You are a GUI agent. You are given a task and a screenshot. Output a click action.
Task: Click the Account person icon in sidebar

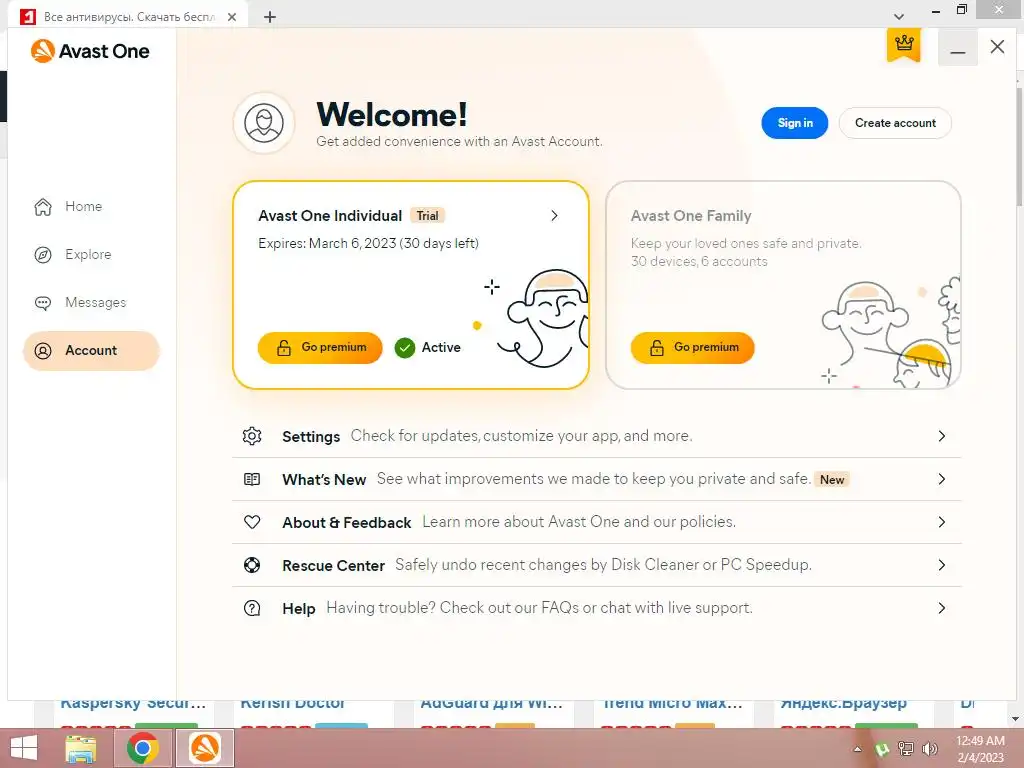coord(43,351)
